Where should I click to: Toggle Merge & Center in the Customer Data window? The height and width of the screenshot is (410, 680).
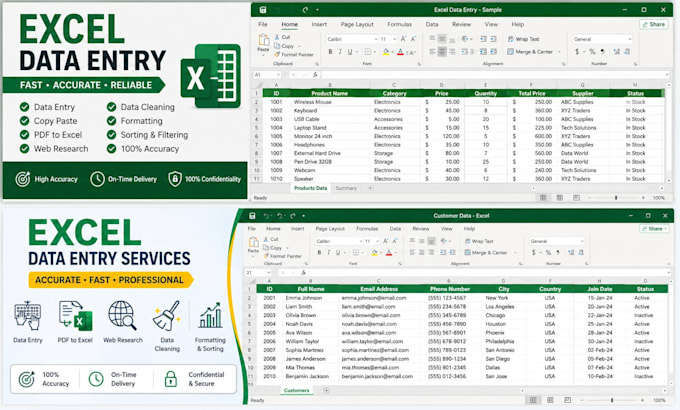click(x=486, y=252)
